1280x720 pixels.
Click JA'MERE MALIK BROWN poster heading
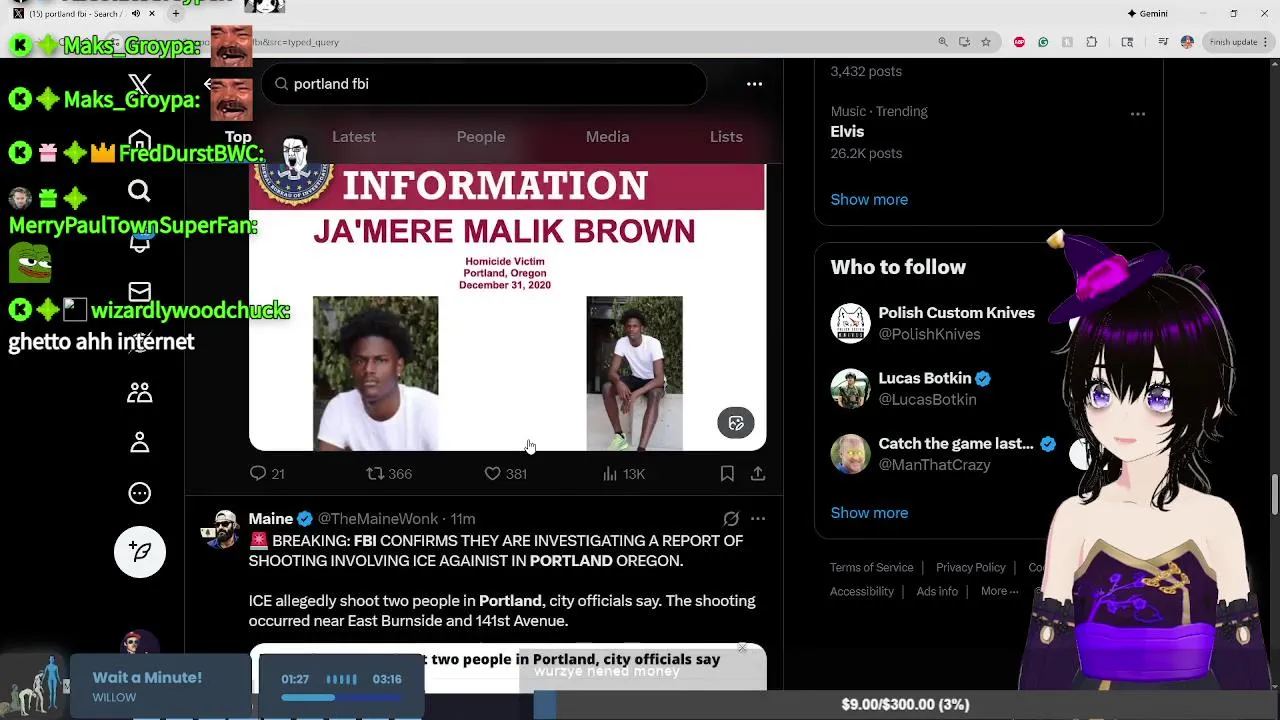(504, 232)
